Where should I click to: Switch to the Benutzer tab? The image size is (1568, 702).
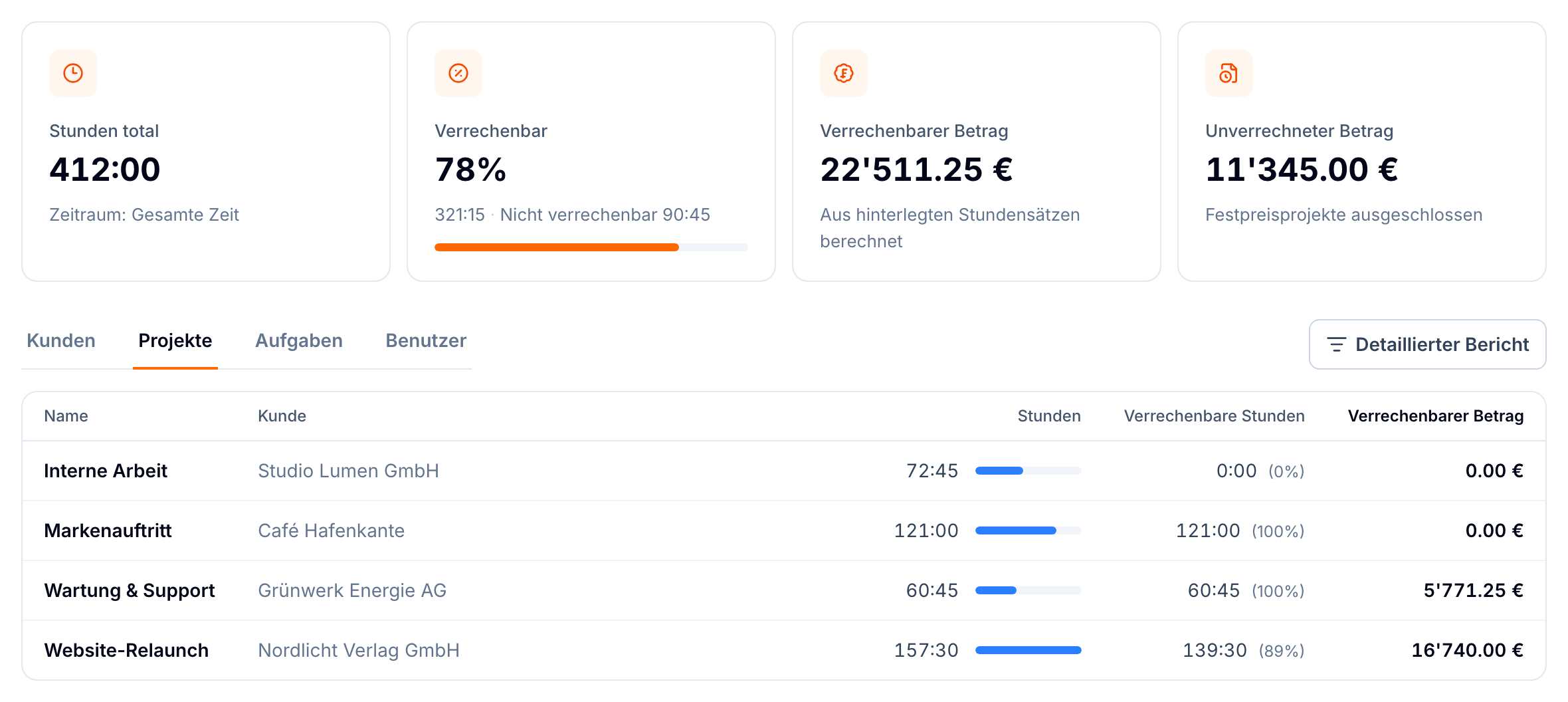[x=426, y=340]
